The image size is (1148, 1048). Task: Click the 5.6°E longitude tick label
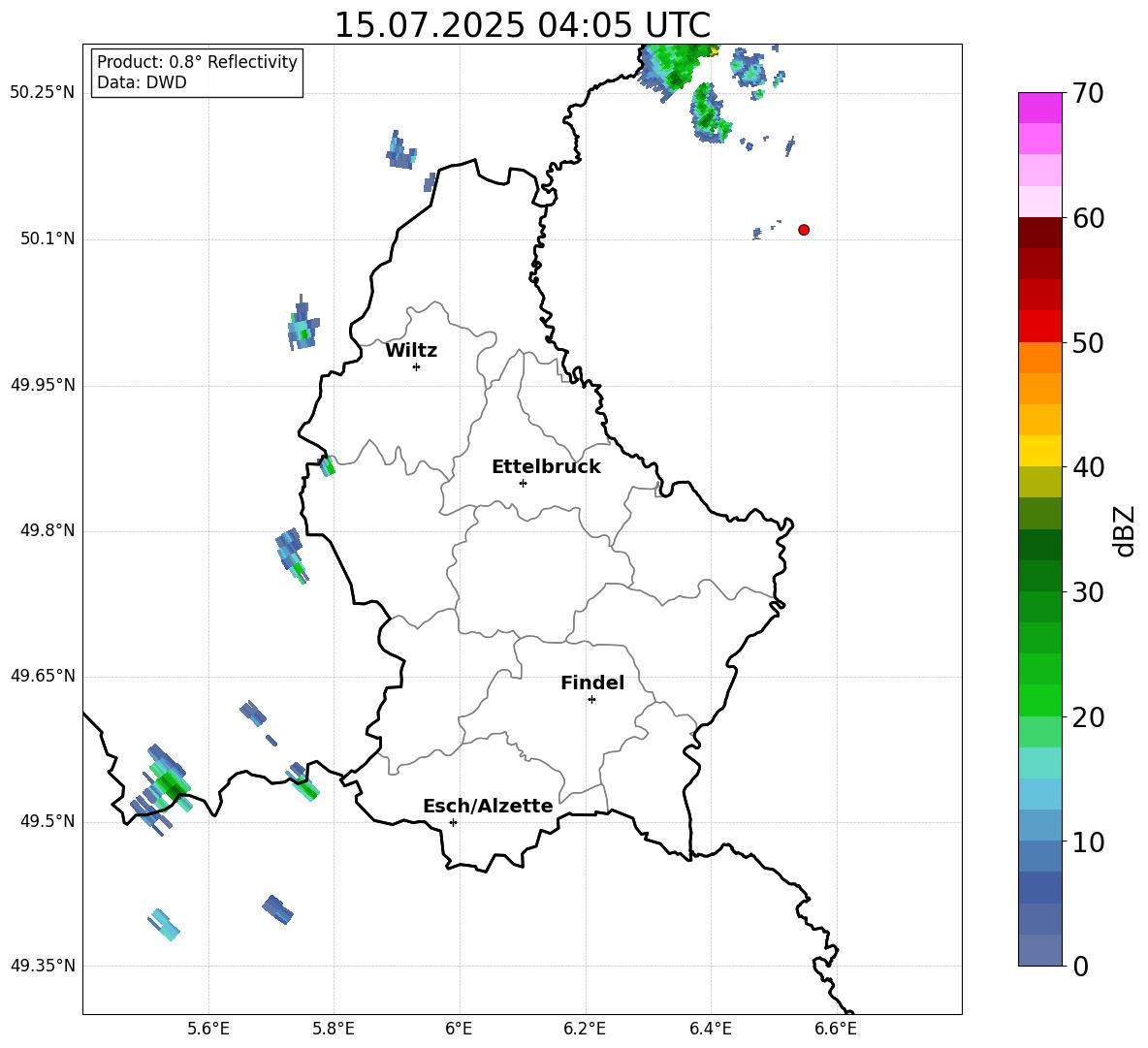pyautogui.click(x=208, y=1029)
